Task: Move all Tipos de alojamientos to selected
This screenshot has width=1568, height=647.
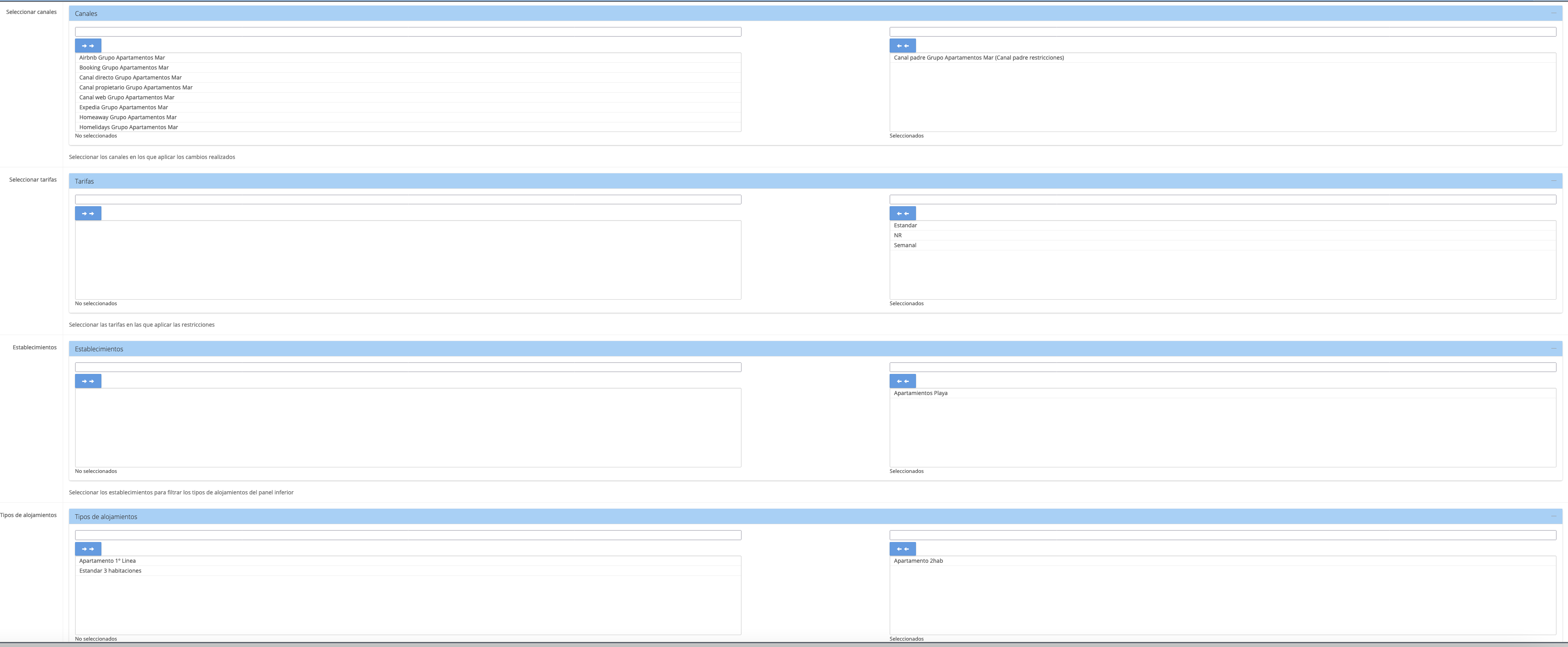Action: [x=88, y=549]
